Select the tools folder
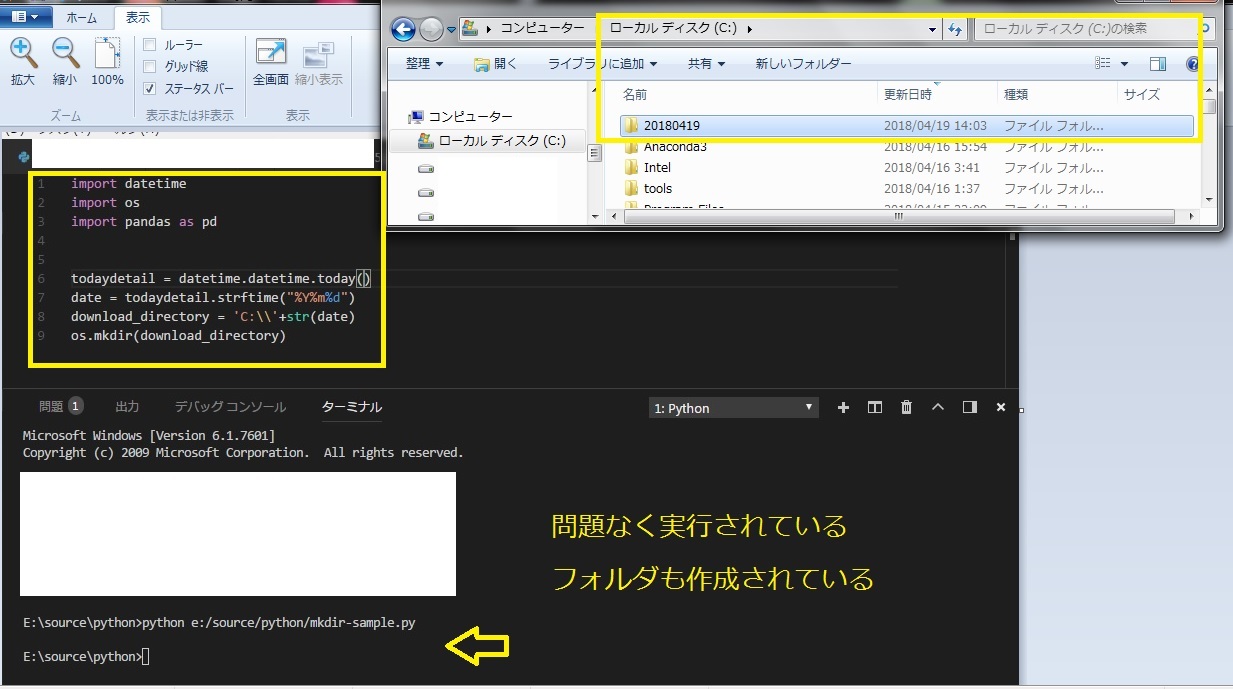Screen dimensions: 1233x689 658,188
